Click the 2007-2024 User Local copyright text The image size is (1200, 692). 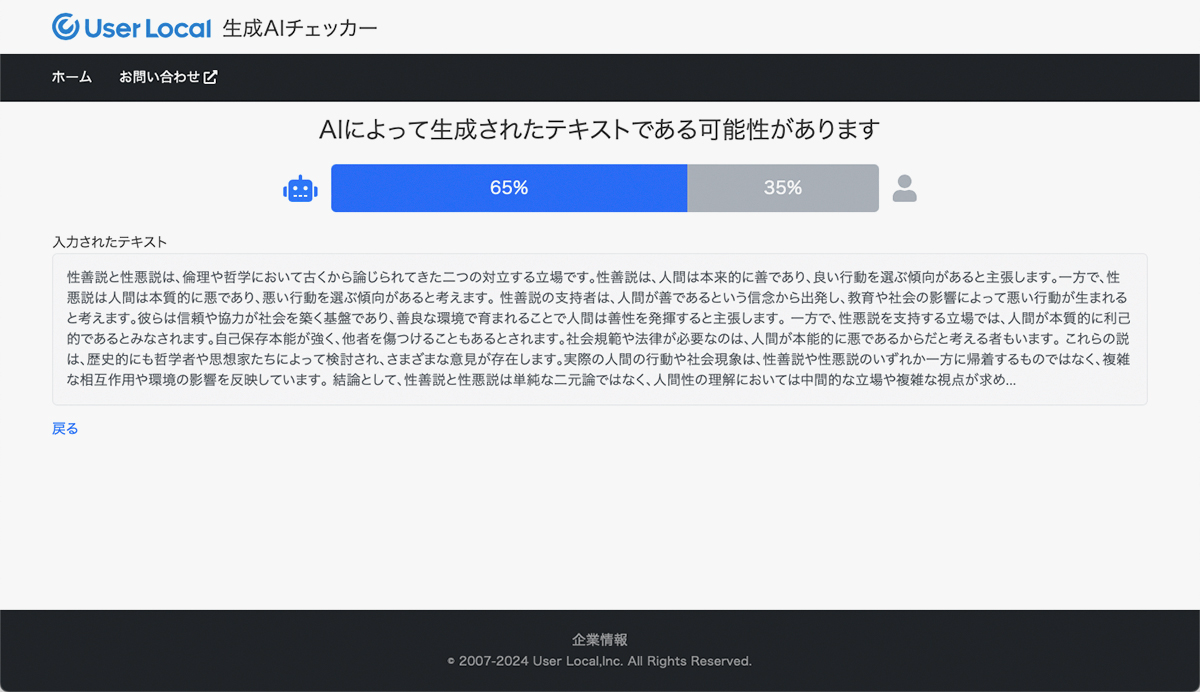click(x=600, y=661)
